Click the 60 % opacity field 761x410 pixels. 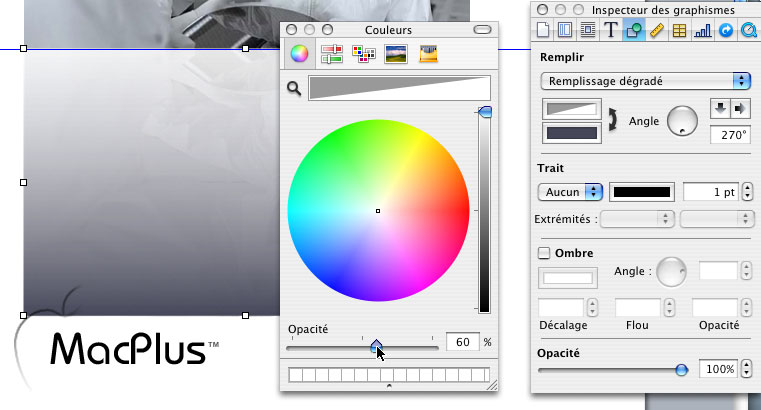463,342
